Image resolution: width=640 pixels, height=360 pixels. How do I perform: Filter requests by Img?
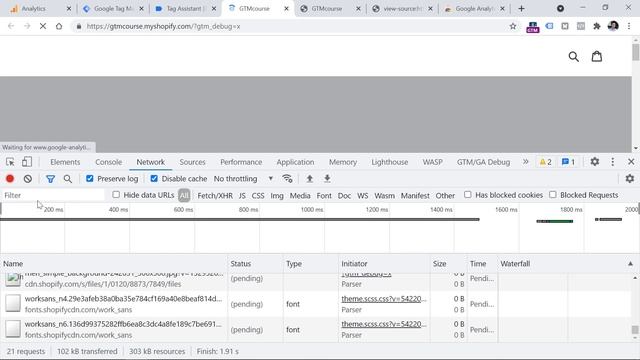pyautogui.click(x=277, y=196)
